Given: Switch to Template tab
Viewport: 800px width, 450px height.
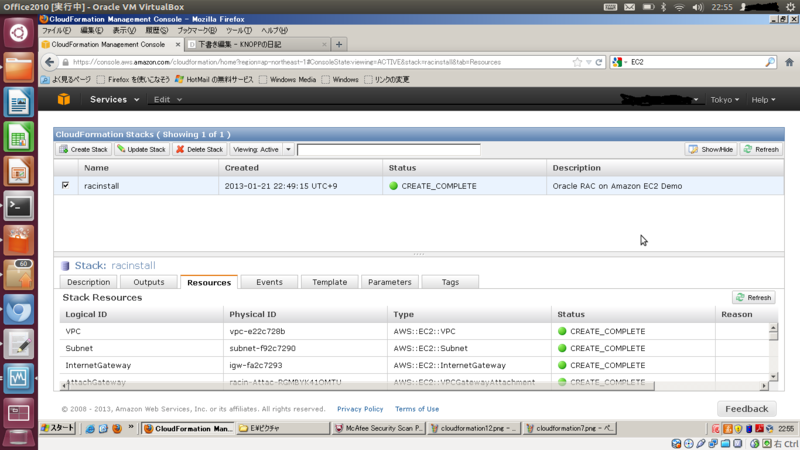Looking at the screenshot, I should (x=329, y=282).
